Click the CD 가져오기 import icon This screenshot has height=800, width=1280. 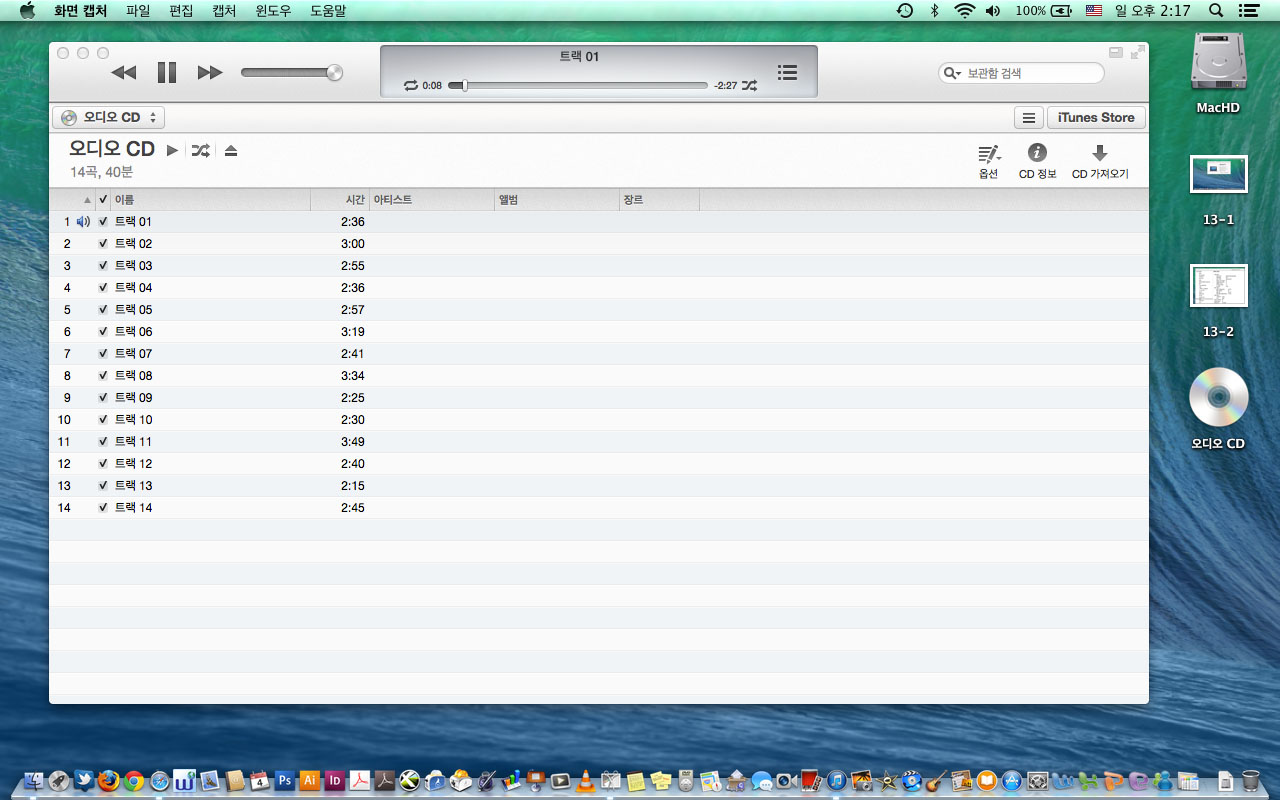pos(1099,153)
